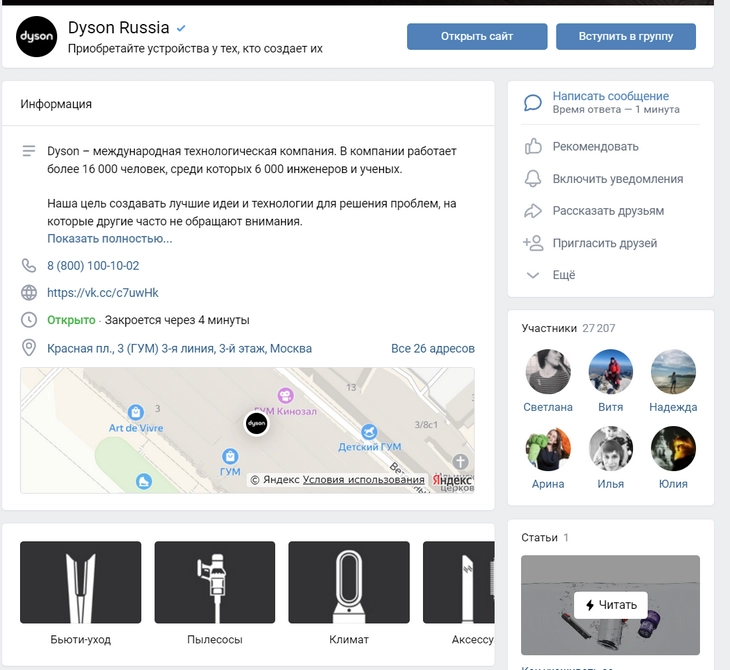Open Условия использования map link
The image size is (730, 670).
pos(364,480)
